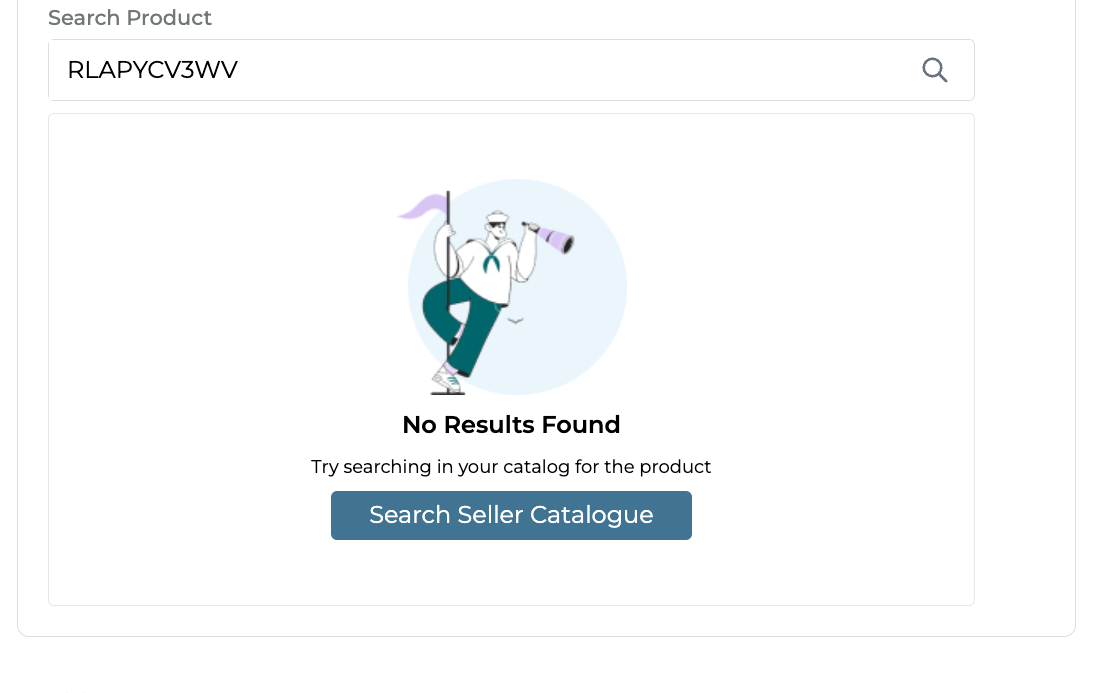Viewport: 1099px width, 693px height.
Task: Click the small bird in the illustration
Action: tap(516, 321)
